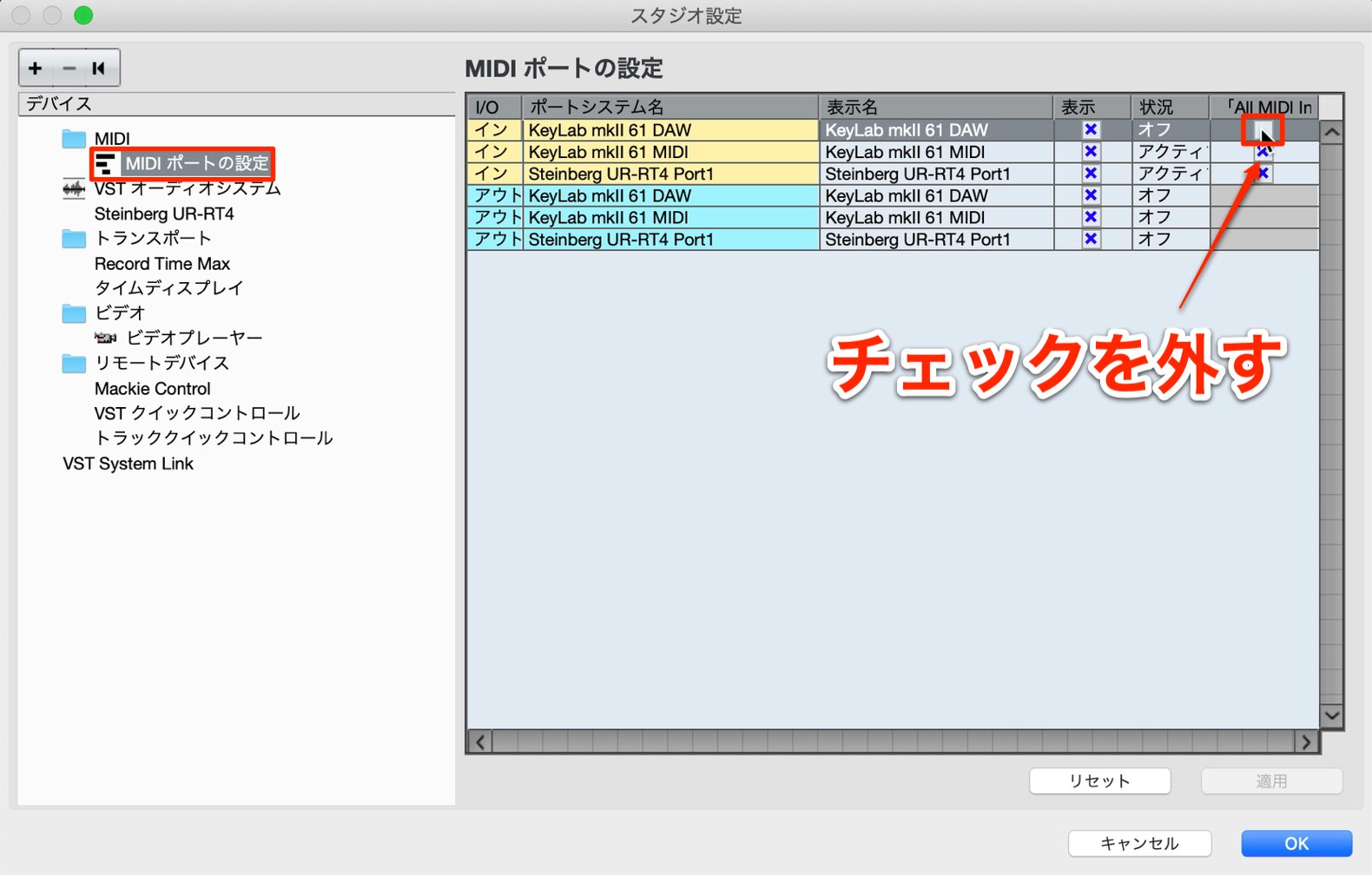Click the MIDI ポートの設定 icon

(x=106, y=163)
